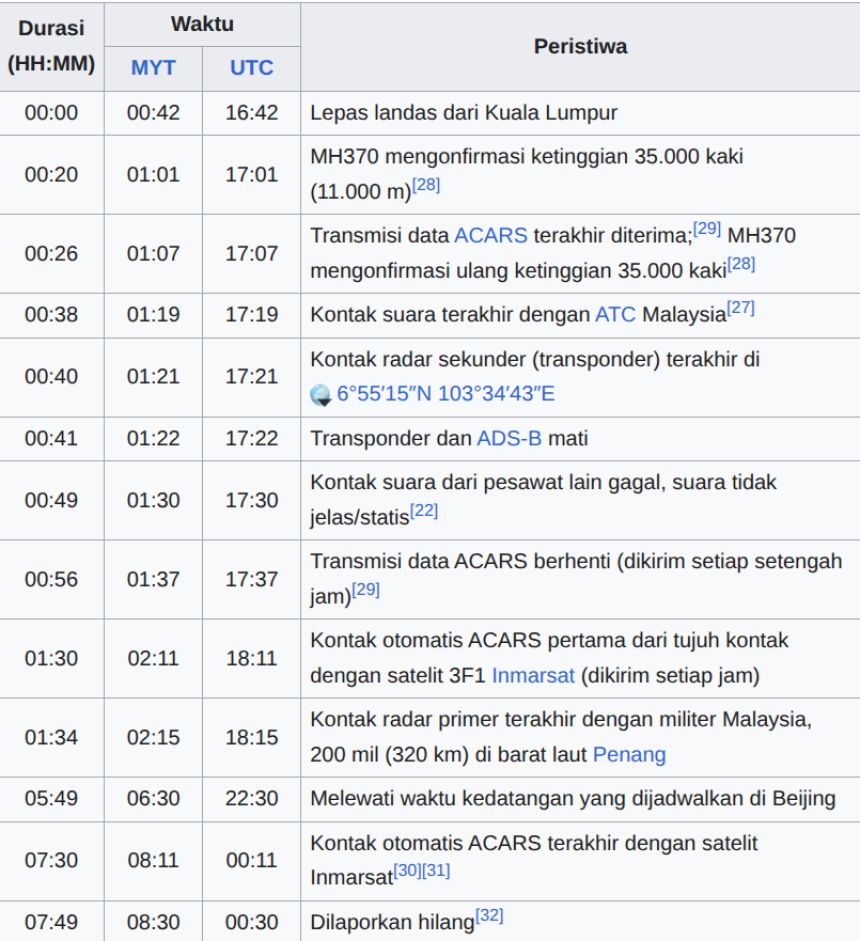Visit the Penang link
Viewport: 860px width, 941px height.
pos(629,754)
